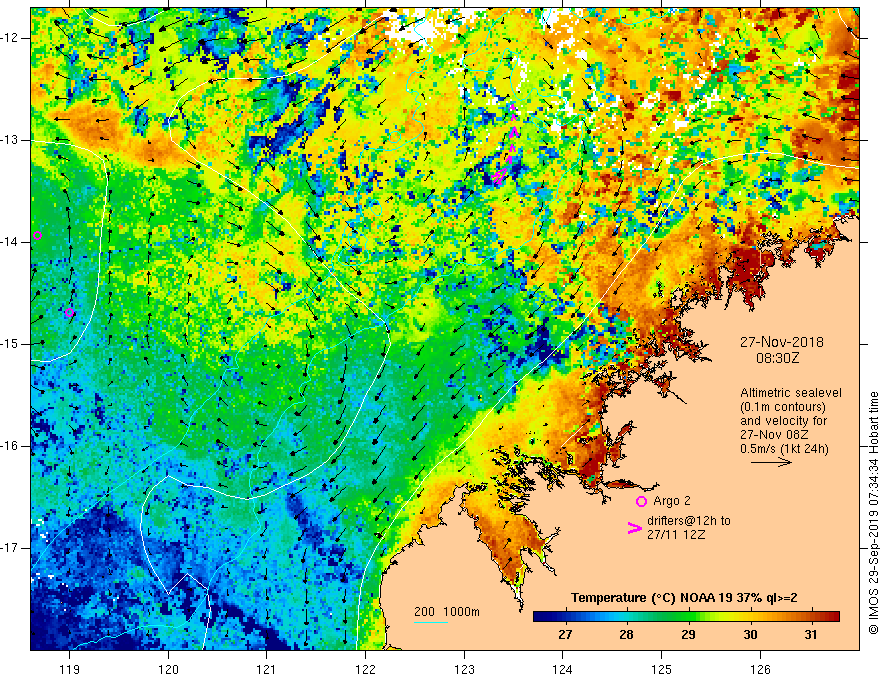
Task: Click latitude axis label -17
Action: click(10, 548)
